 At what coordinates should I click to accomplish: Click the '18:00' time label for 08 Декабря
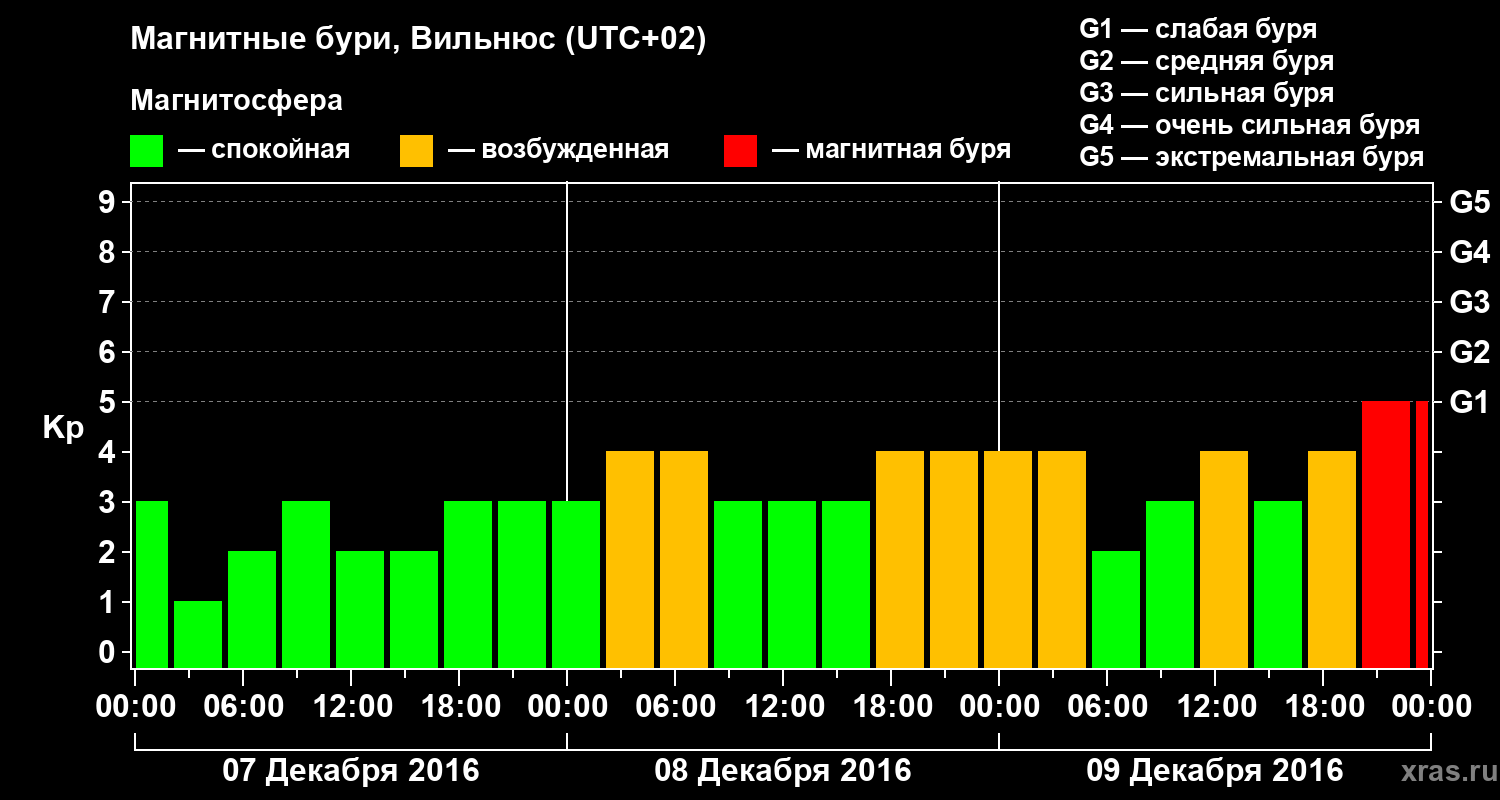pyautogui.click(x=891, y=707)
